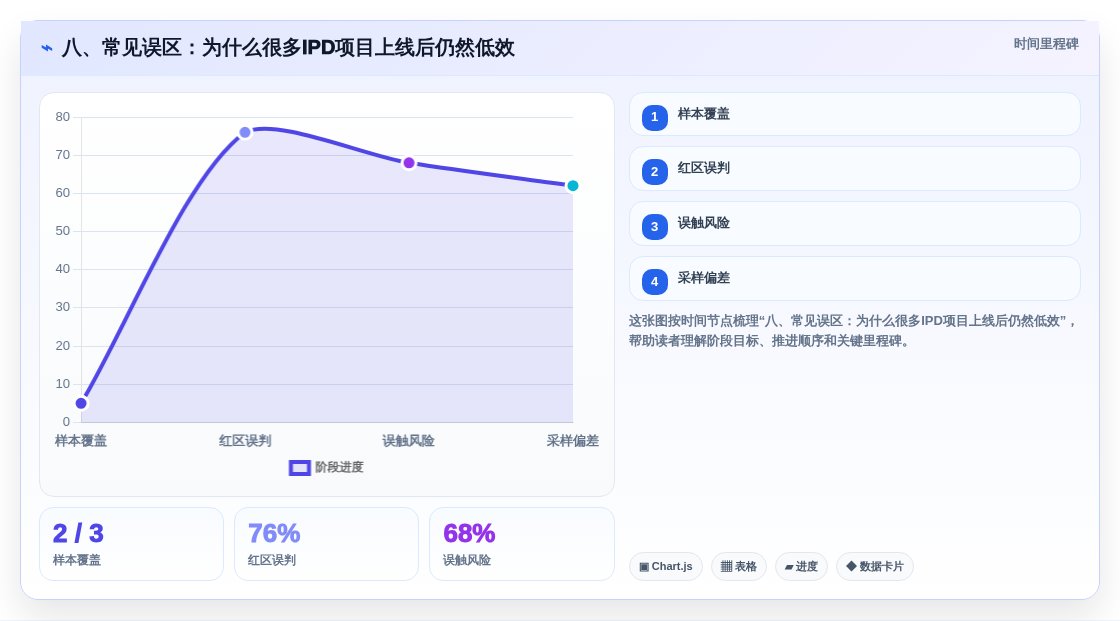
Task: Click the 阶段进度 legend label
Action: click(x=339, y=467)
